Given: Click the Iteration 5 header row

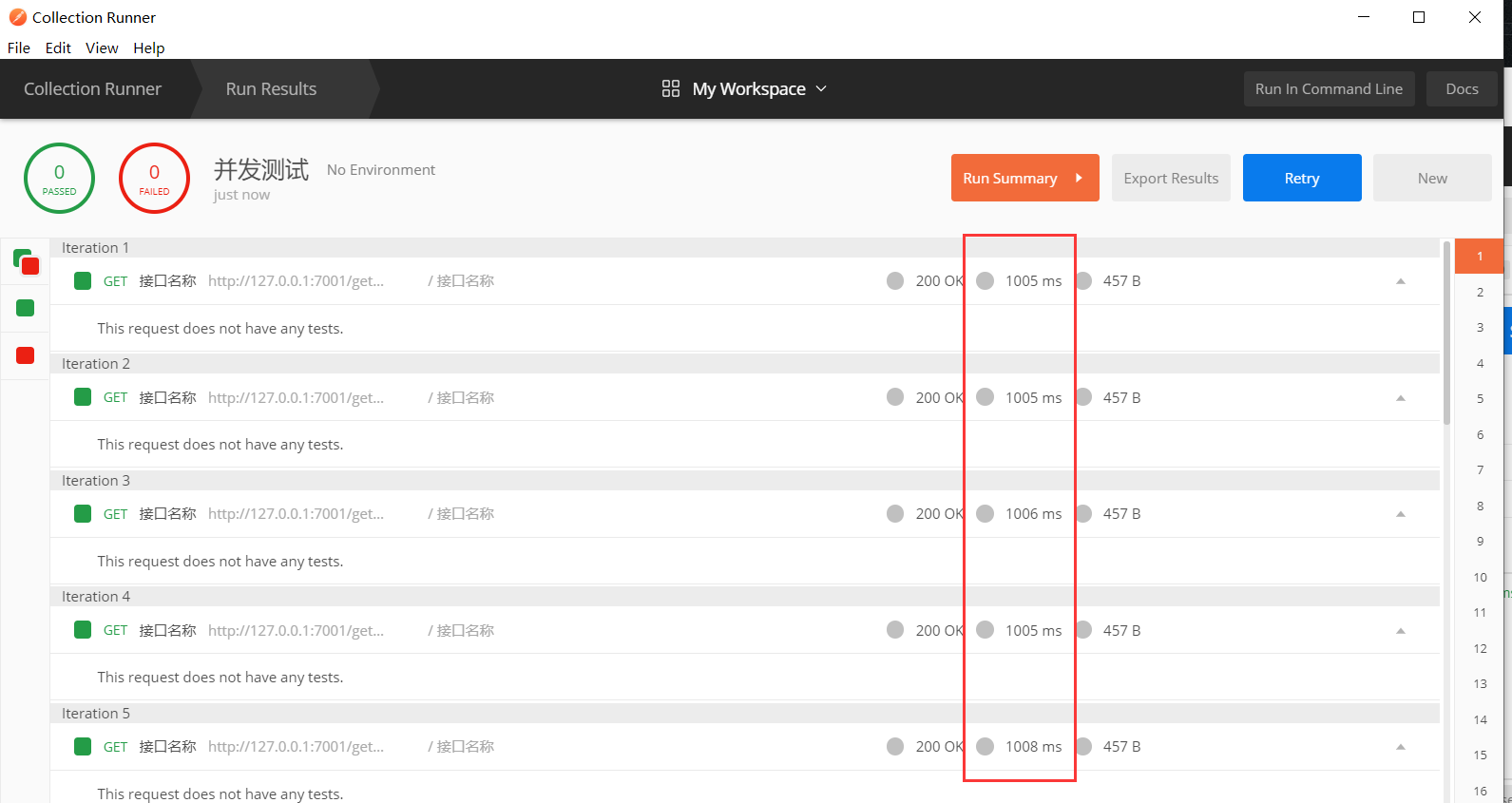Looking at the screenshot, I should coord(745,713).
